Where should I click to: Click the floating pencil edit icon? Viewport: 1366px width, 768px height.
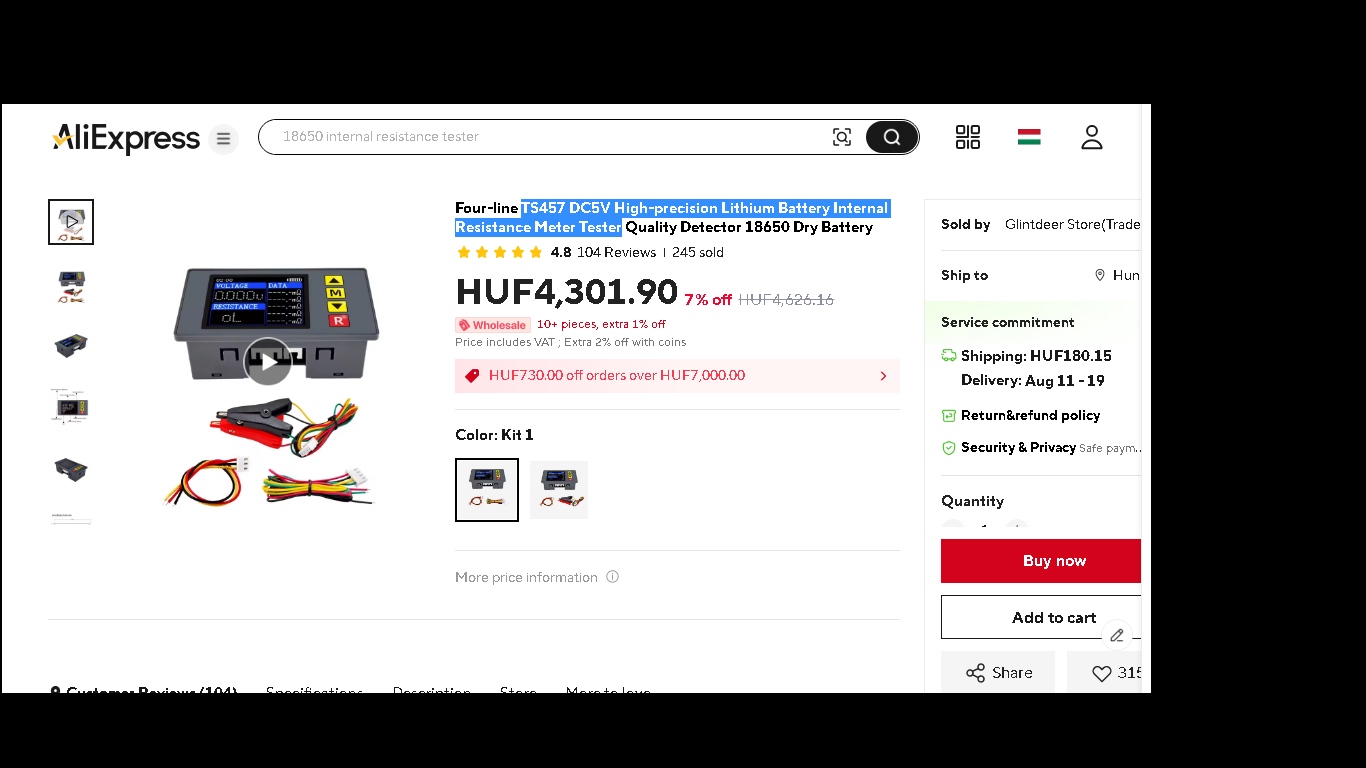[x=1117, y=635]
